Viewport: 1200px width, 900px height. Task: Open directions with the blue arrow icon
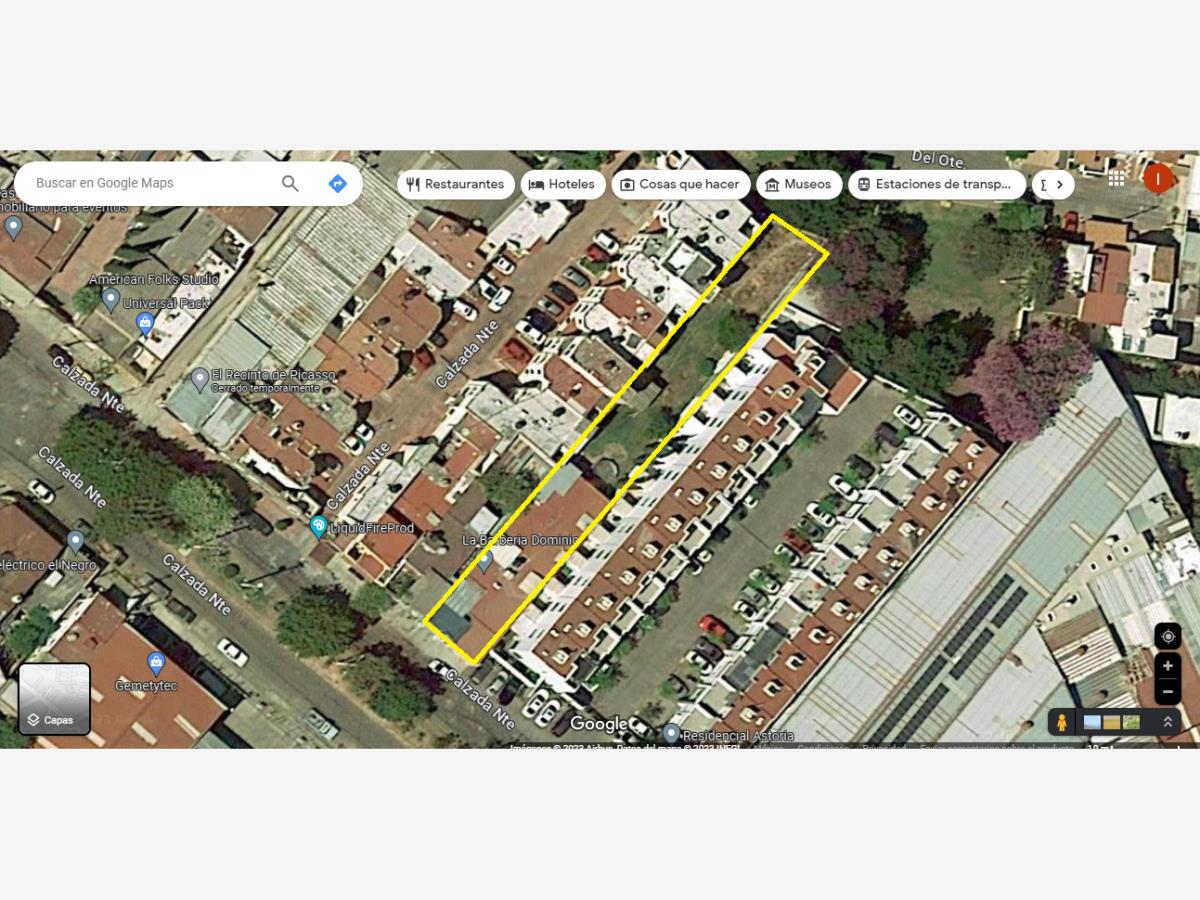point(338,183)
